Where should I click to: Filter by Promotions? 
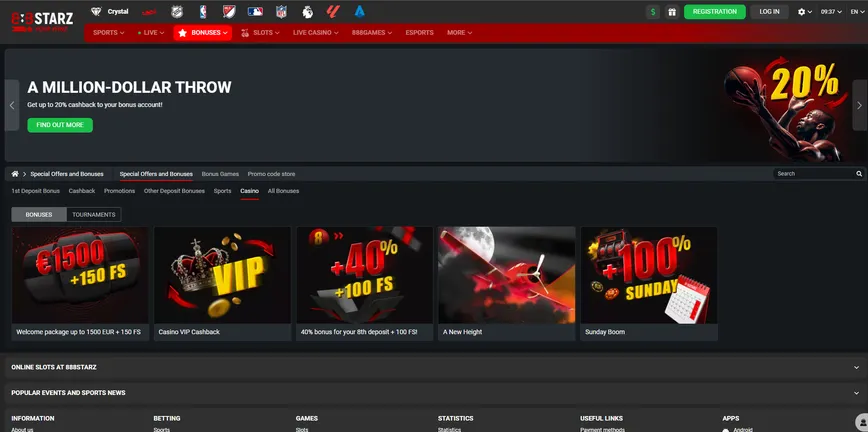point(120,191)
